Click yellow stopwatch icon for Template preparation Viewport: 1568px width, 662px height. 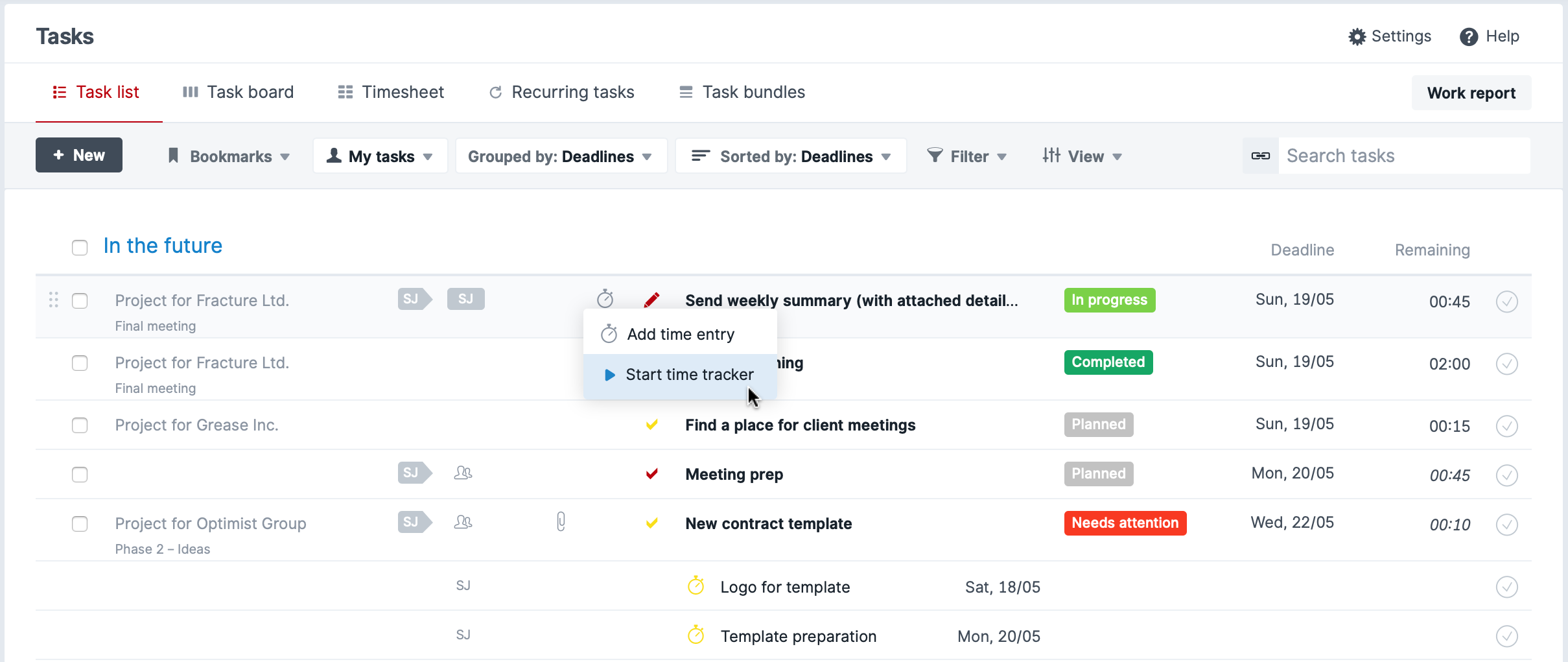tap(696, 635)
